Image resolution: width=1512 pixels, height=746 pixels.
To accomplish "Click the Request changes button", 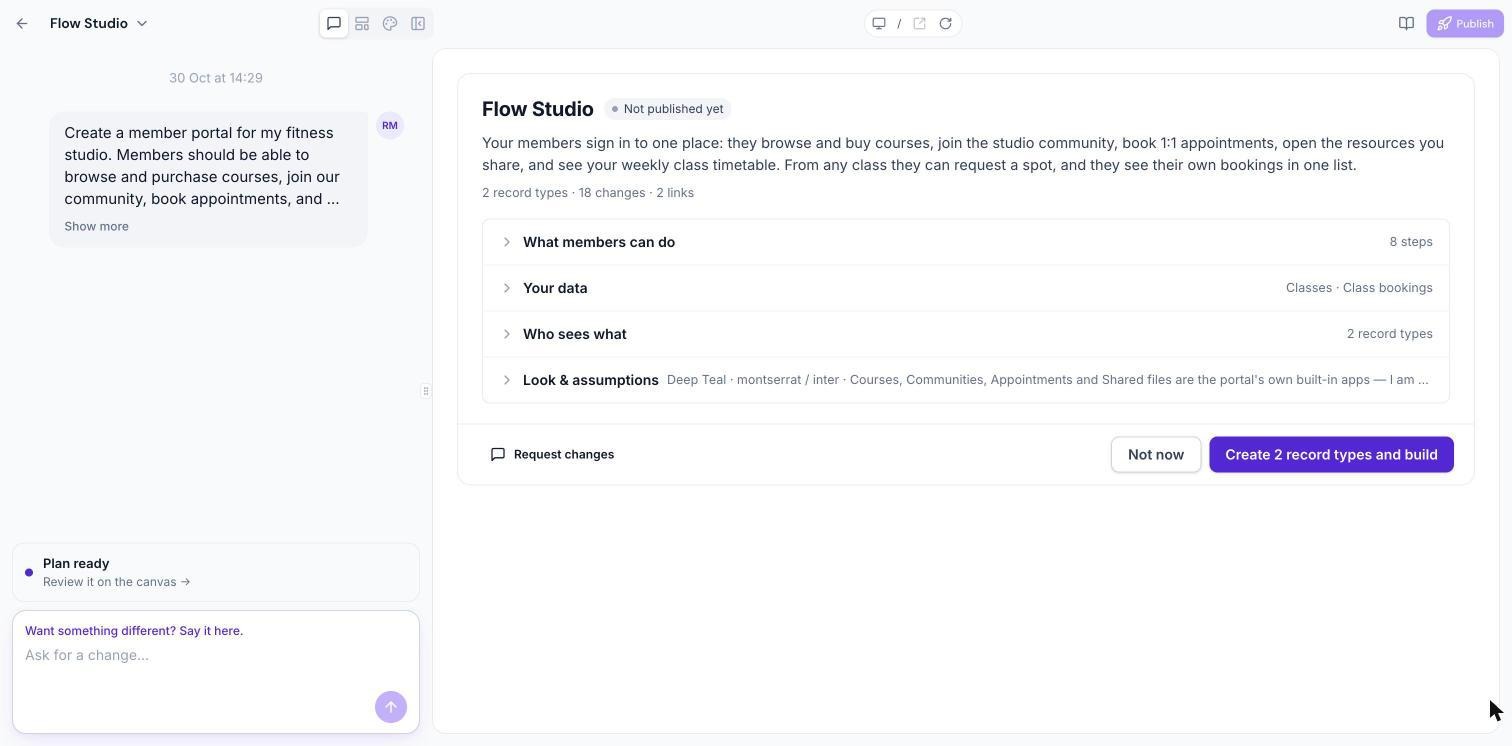I will coord(552,454).
